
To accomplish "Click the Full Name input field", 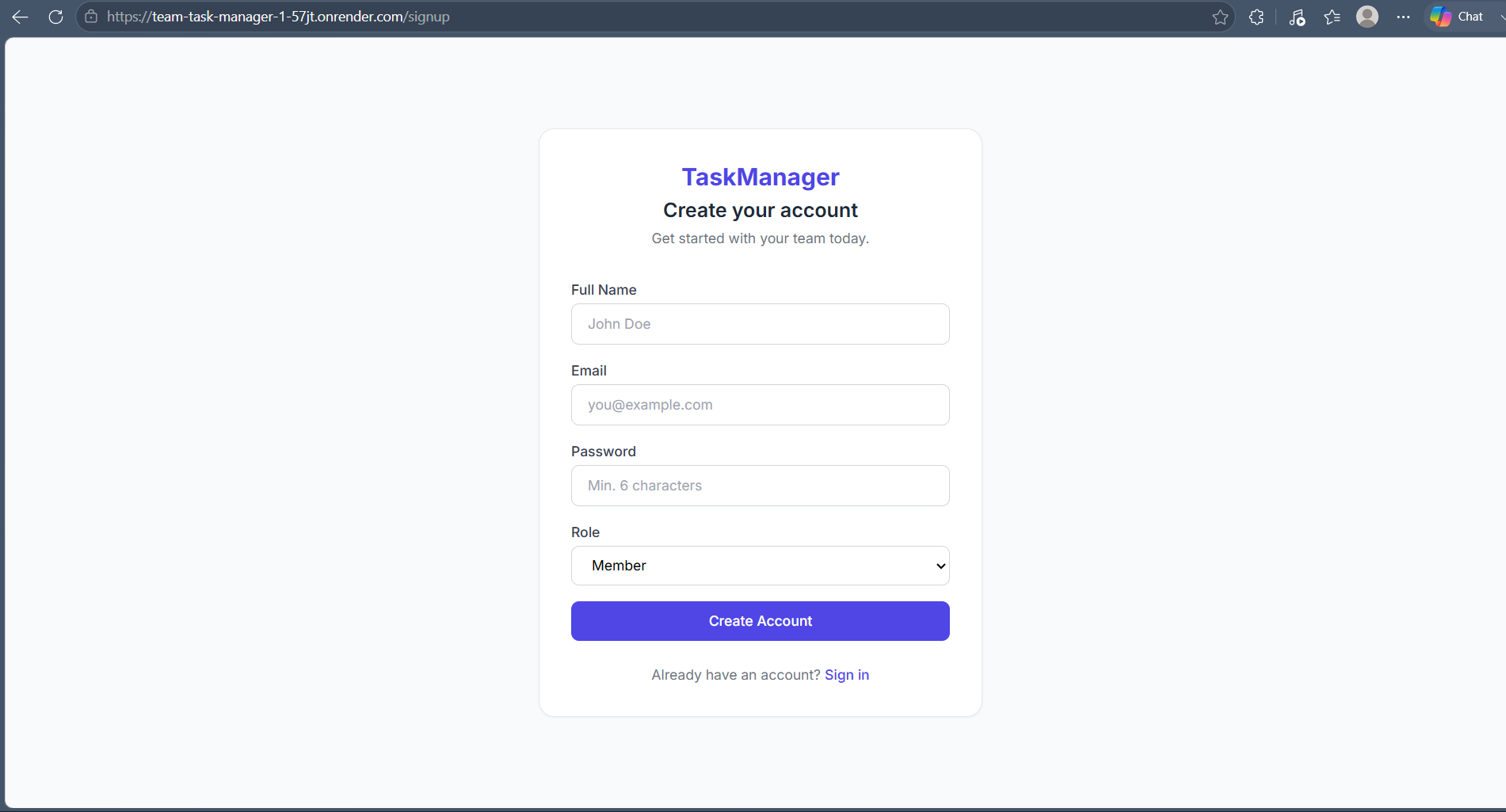I will coord(761,324).
